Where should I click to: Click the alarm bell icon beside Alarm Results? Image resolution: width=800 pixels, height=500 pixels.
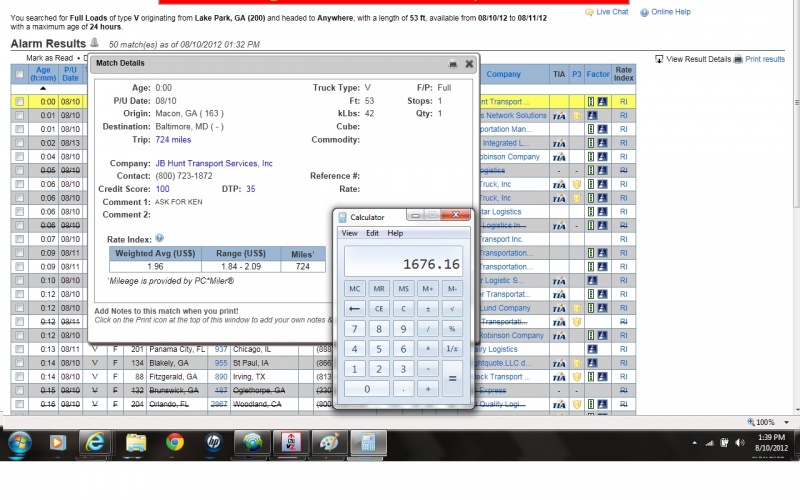coord(94,43)
